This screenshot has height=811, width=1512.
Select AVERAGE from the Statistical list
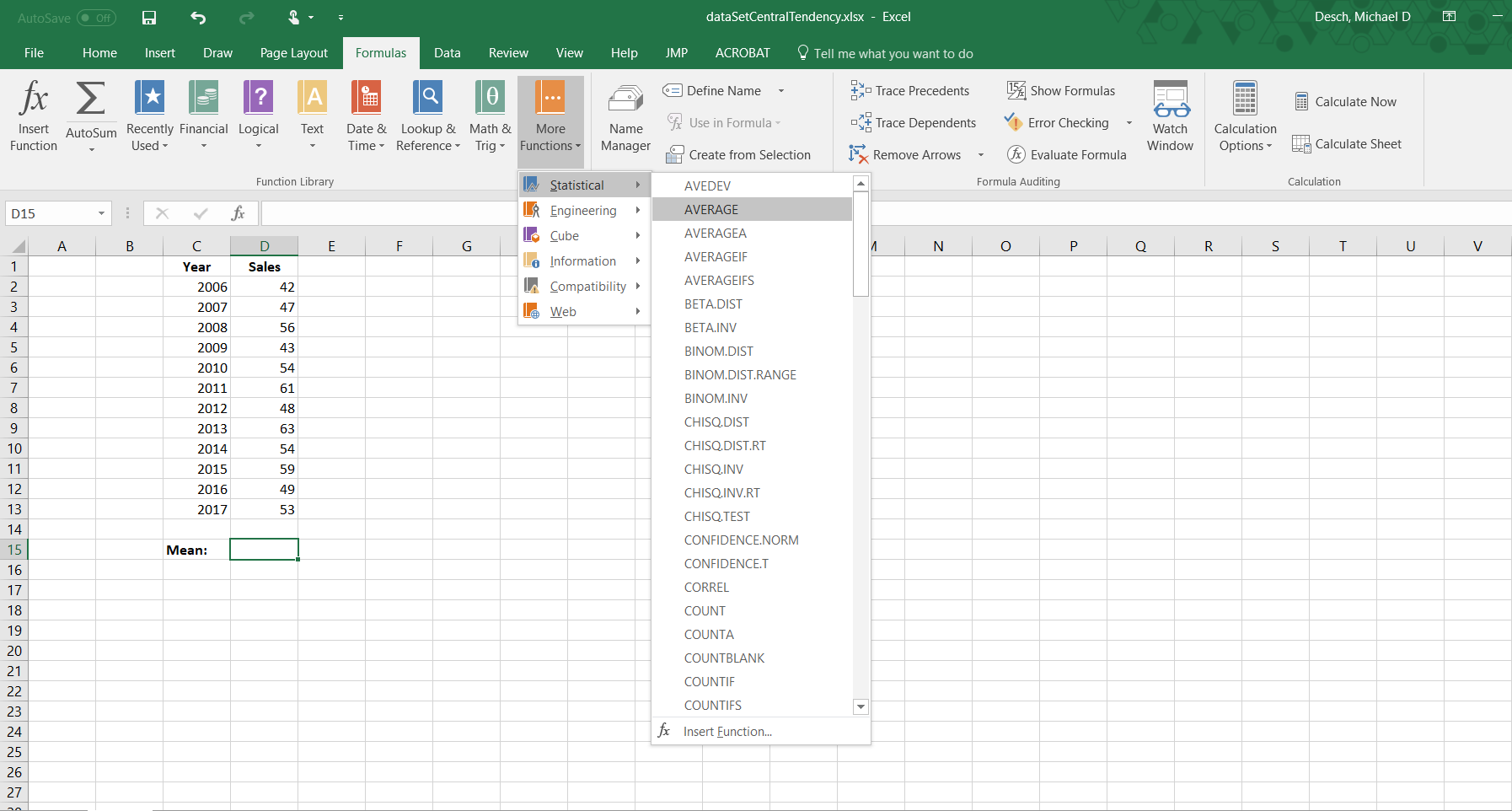click(x=711, y=210)
